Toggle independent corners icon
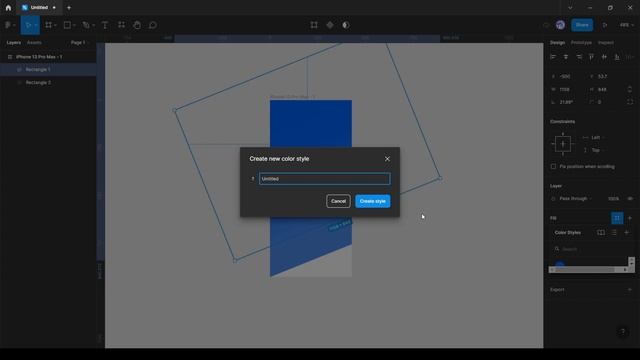This screenshot has height=360, width=640. tap(630, 102)
